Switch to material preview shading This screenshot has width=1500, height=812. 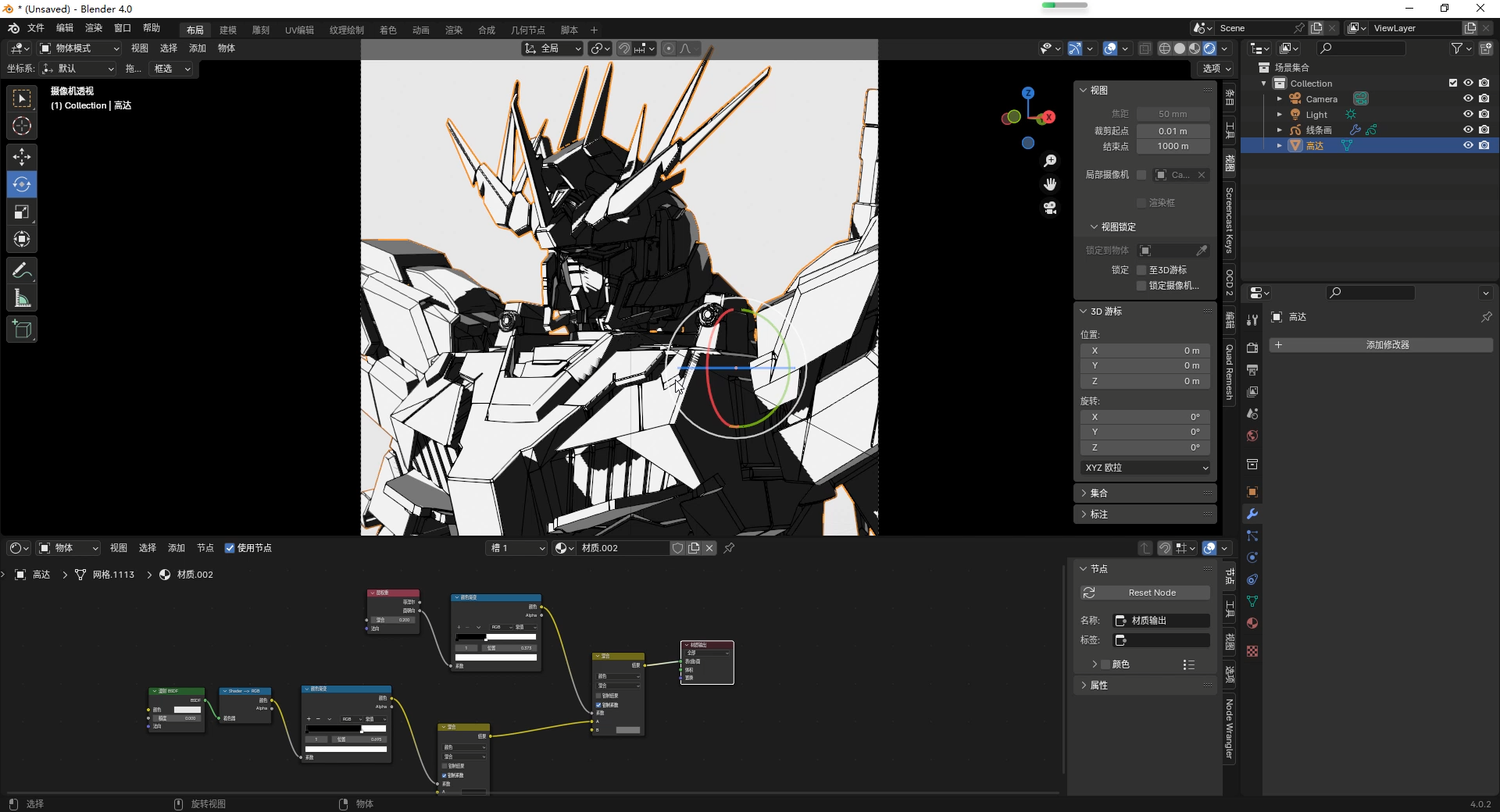pyautogui.click(x=1194, y=48)
